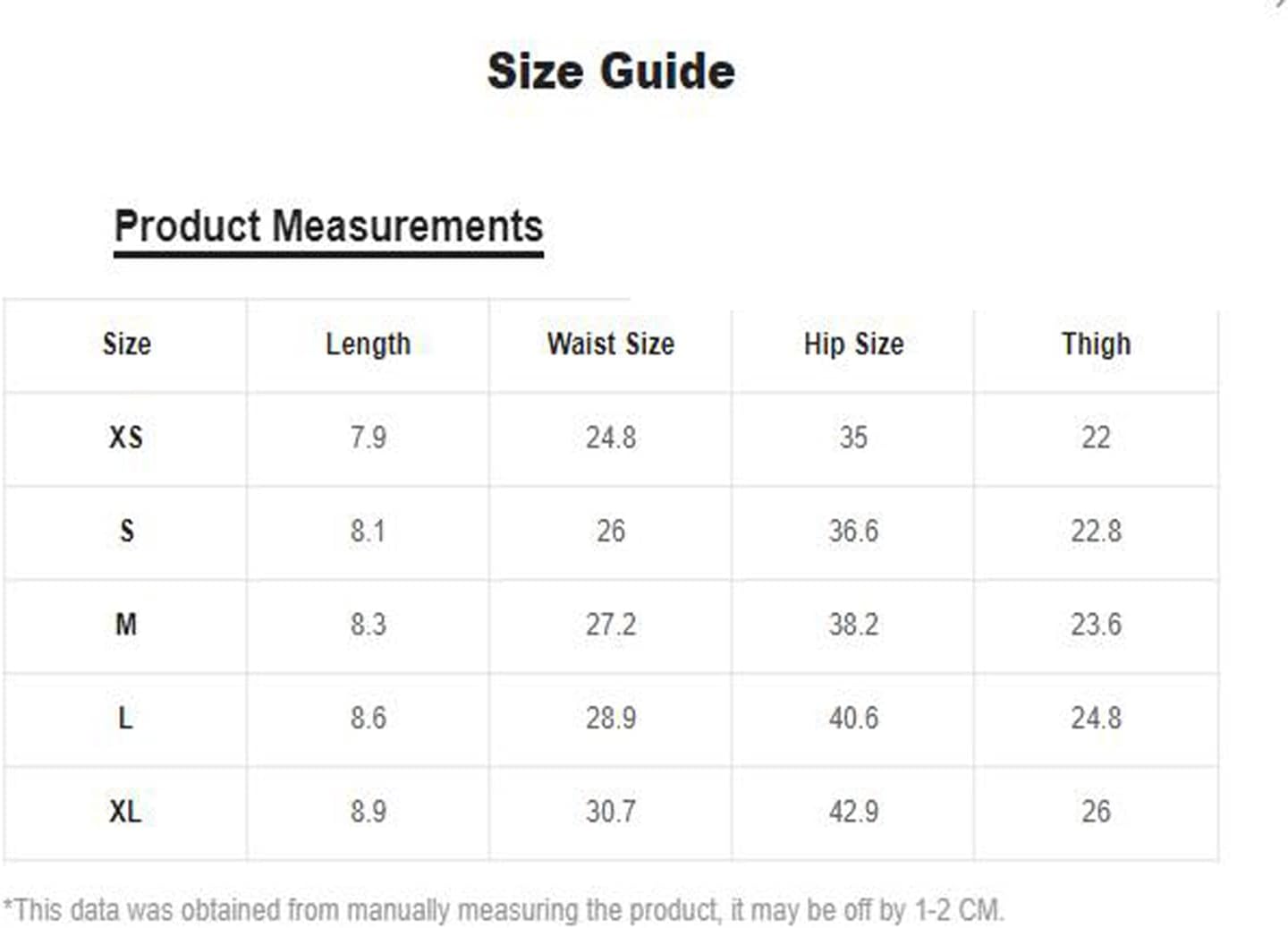Click the XS length value 7.9
The image size is (1288, 928).
(x=368, y=438)
